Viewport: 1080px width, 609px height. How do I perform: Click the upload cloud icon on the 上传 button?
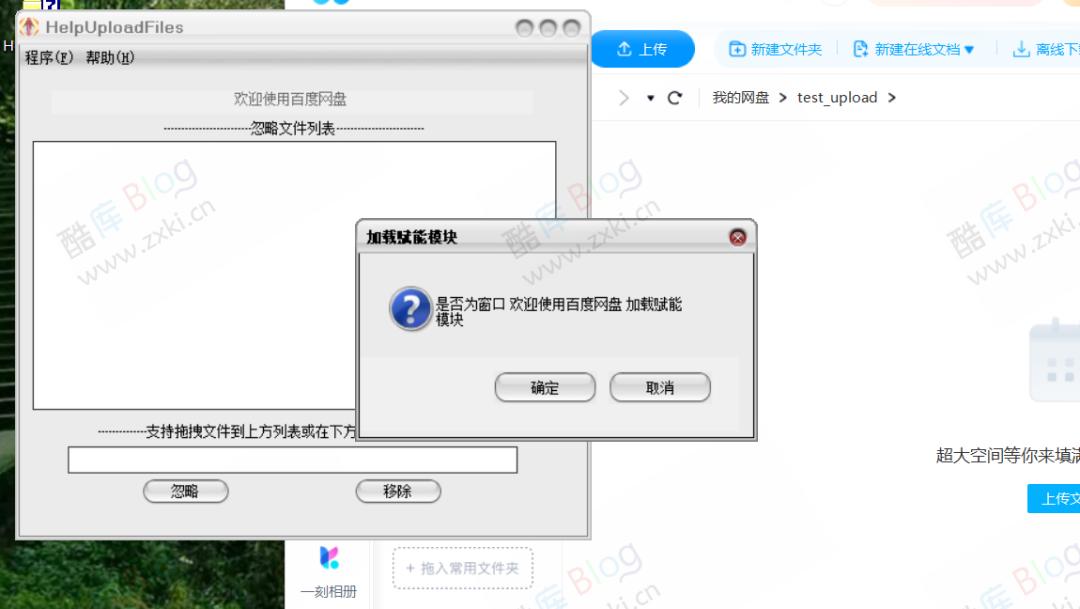(623, 47)
